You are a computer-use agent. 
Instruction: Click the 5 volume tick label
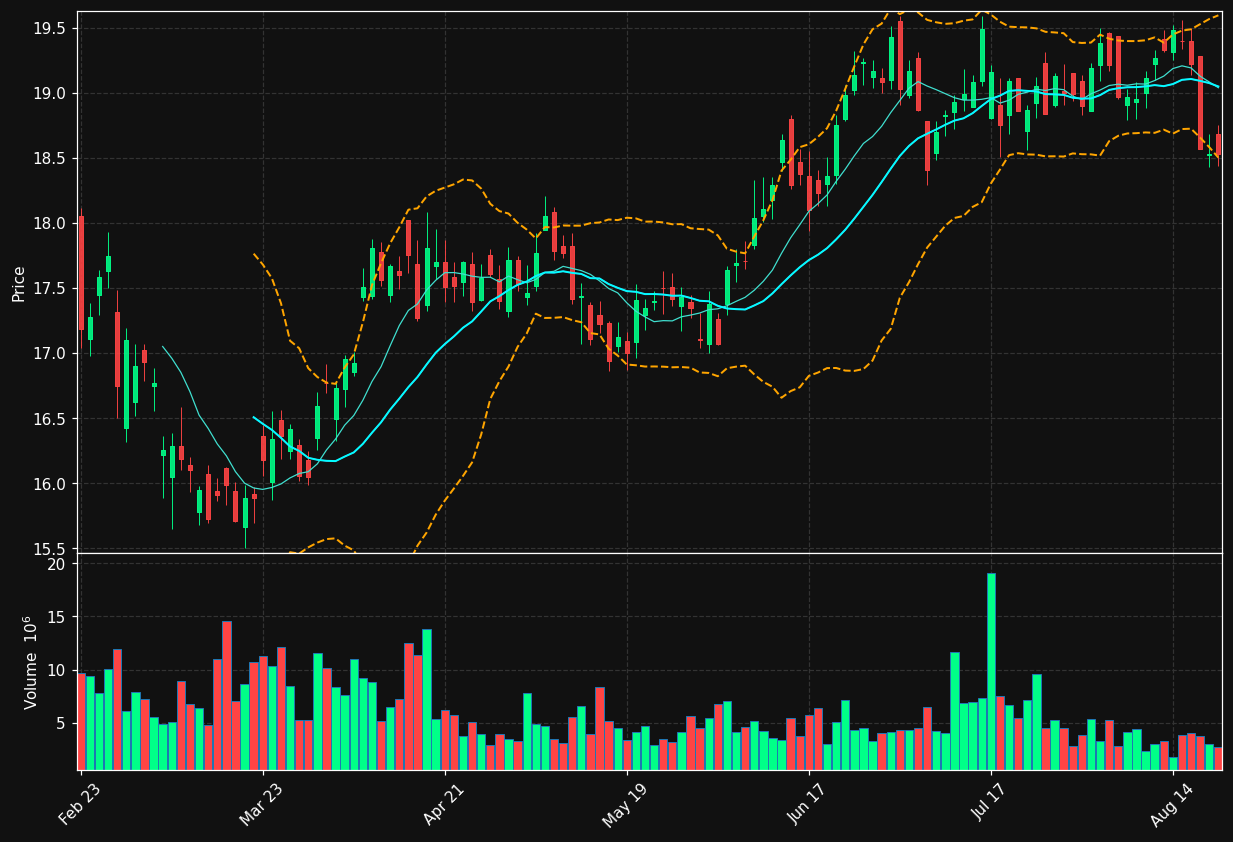61,723
